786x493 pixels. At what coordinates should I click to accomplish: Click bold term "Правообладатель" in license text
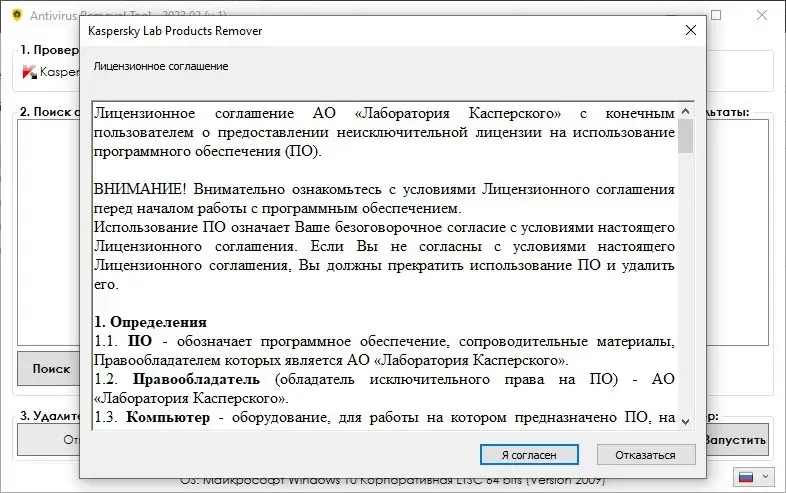coord(196,379)
